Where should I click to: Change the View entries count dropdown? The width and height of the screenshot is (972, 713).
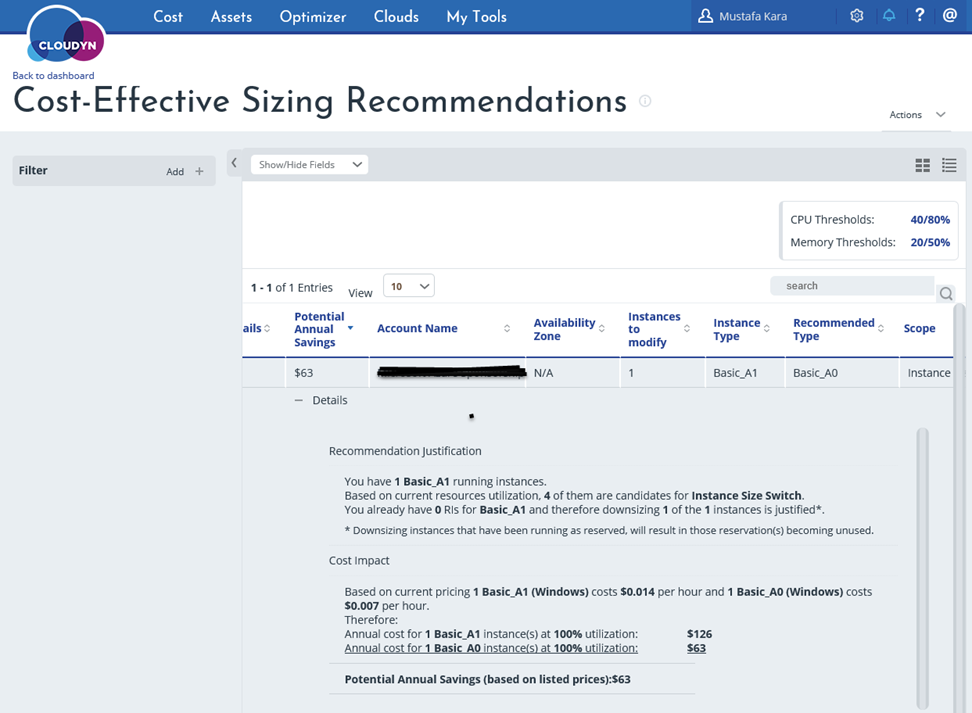click(409, 286)
